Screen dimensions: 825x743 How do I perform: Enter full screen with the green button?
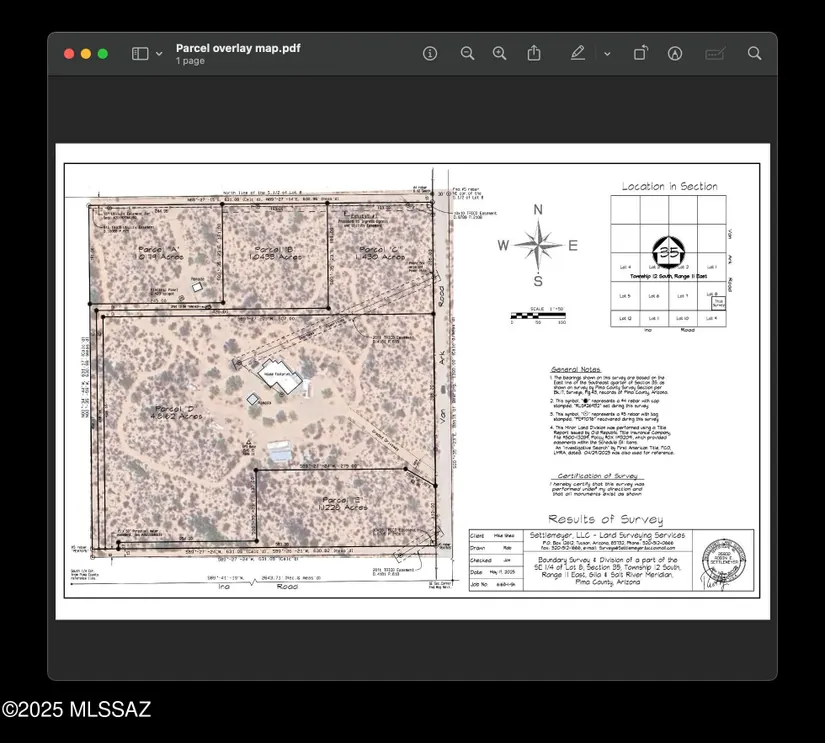(x=103, y=54)
